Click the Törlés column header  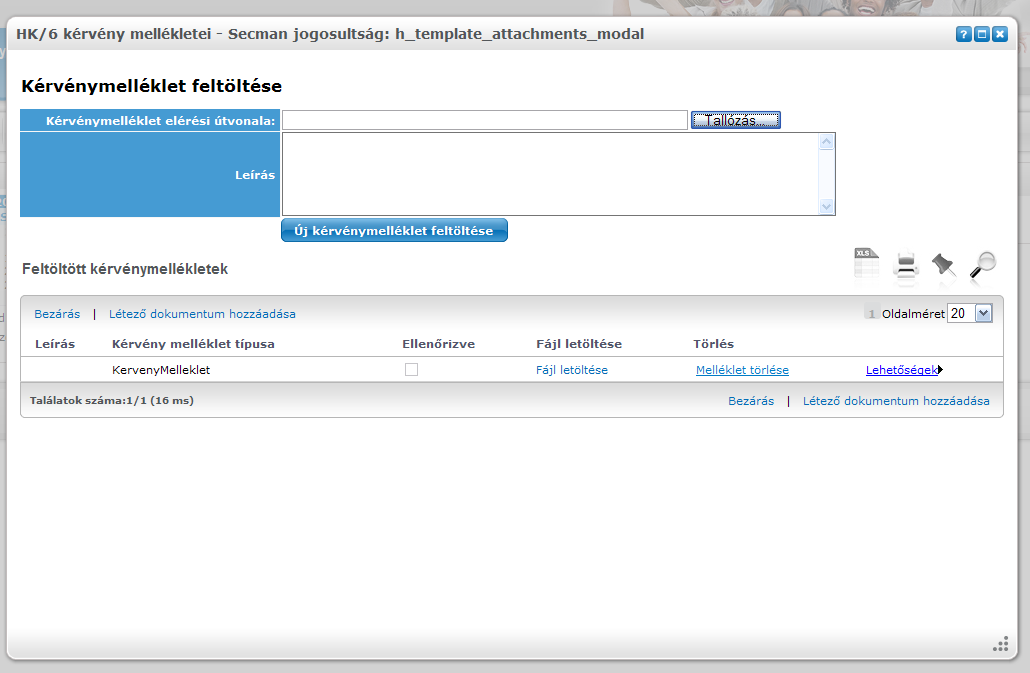point(713,344)
